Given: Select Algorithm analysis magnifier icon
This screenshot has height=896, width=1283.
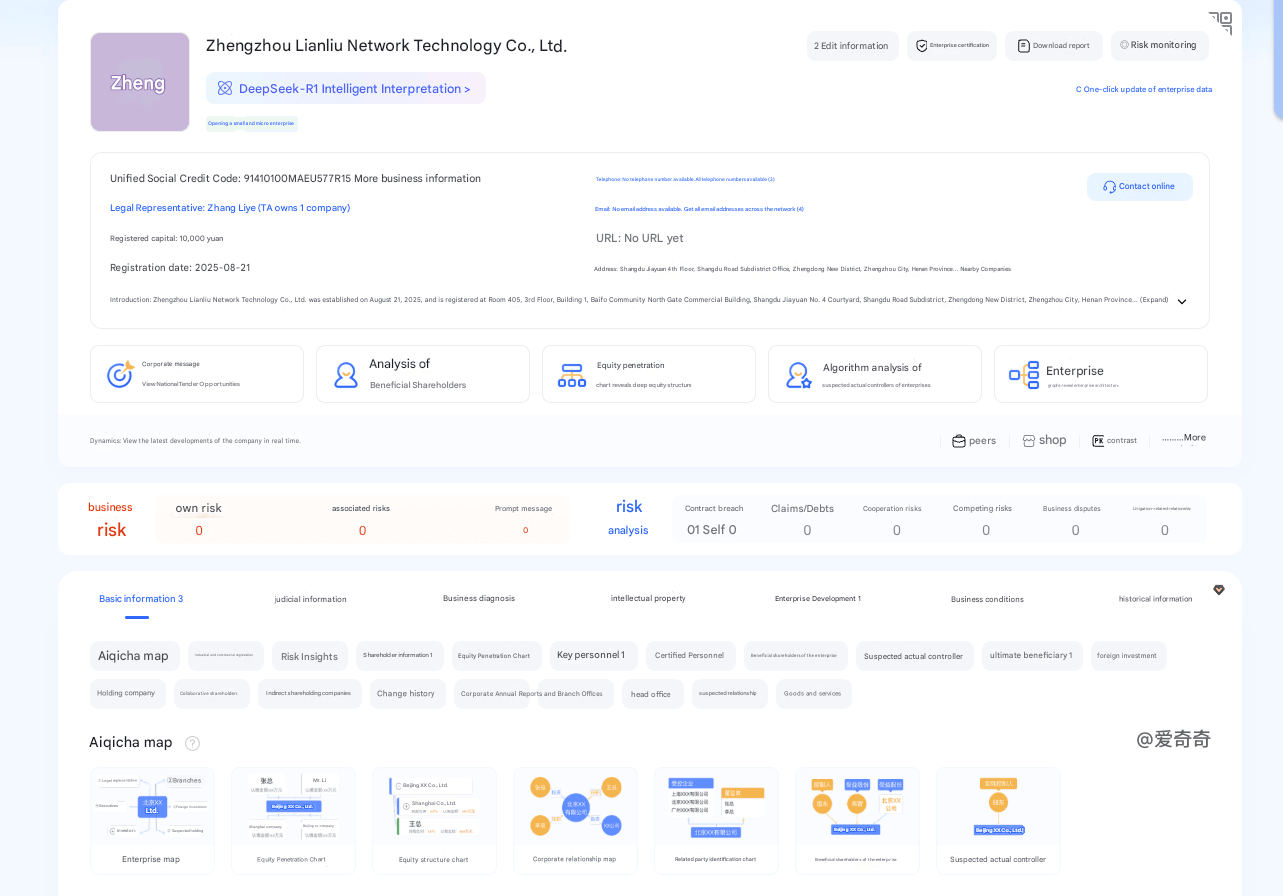Looking at the screenshot, I should click(799, 373).
